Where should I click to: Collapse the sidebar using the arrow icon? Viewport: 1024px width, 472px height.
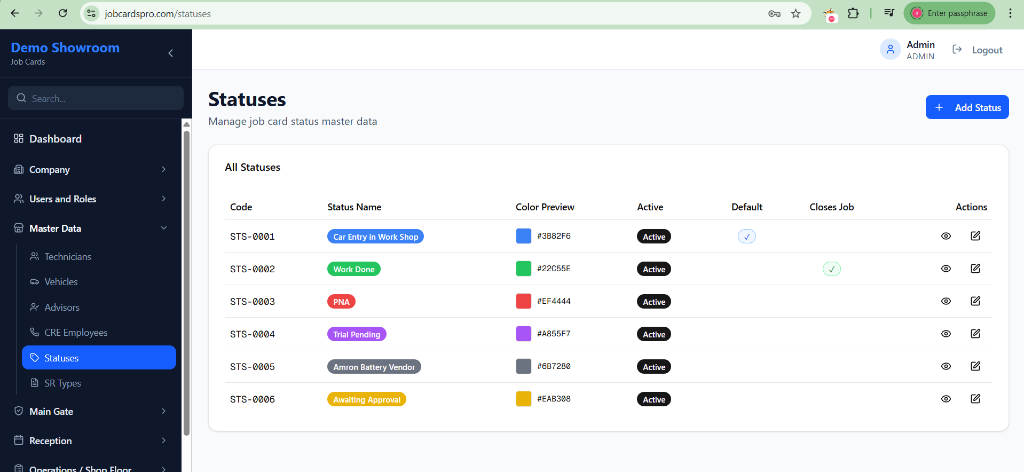point(170,53)
